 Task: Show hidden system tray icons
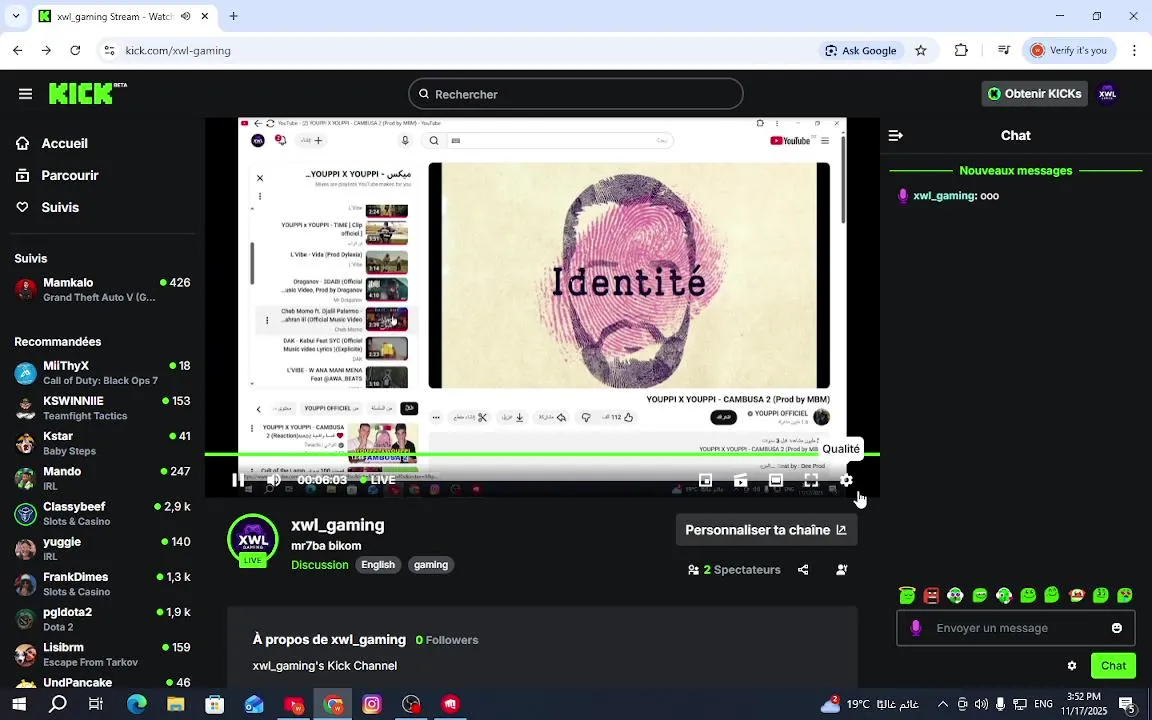coord(943,705)
